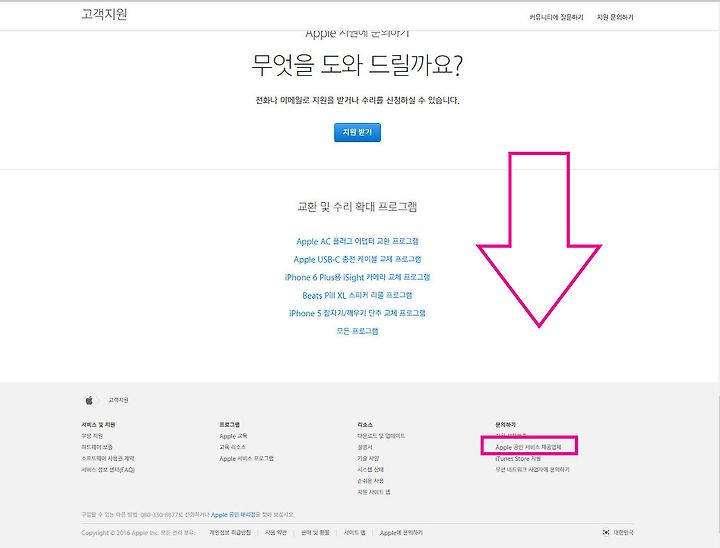Click the 모든 프로그램 link

coord(357,331)
